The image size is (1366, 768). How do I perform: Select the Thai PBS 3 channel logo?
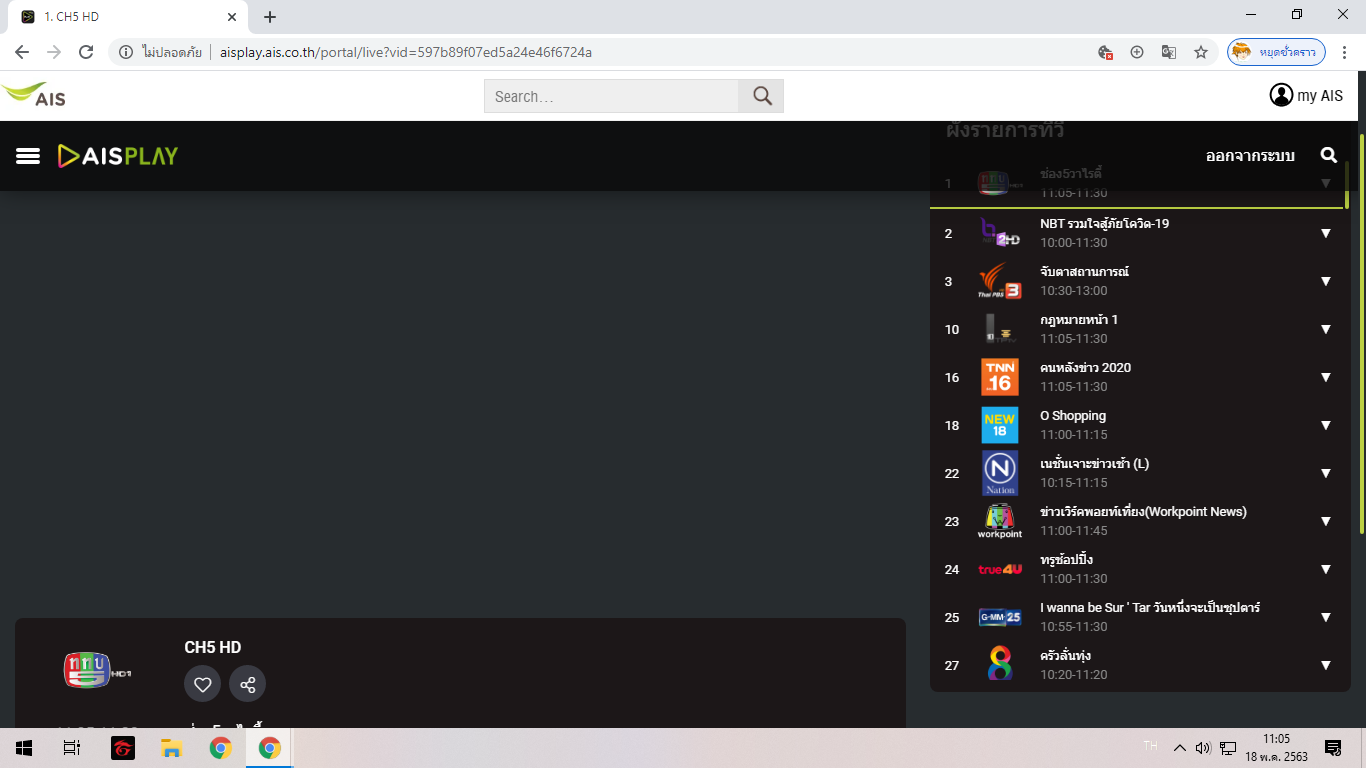pos(1000,281)
